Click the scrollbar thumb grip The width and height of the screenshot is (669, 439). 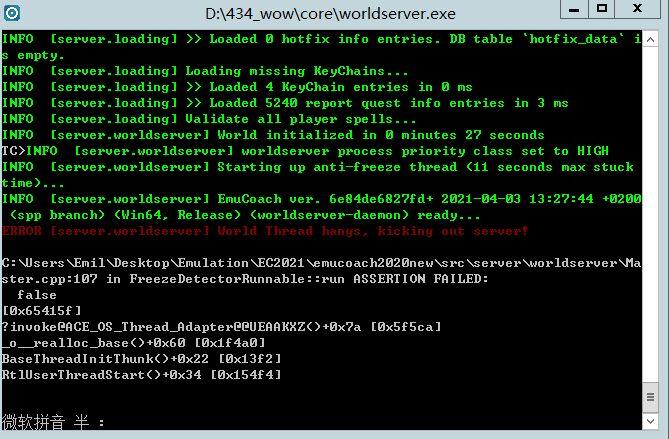pos(650,397)
